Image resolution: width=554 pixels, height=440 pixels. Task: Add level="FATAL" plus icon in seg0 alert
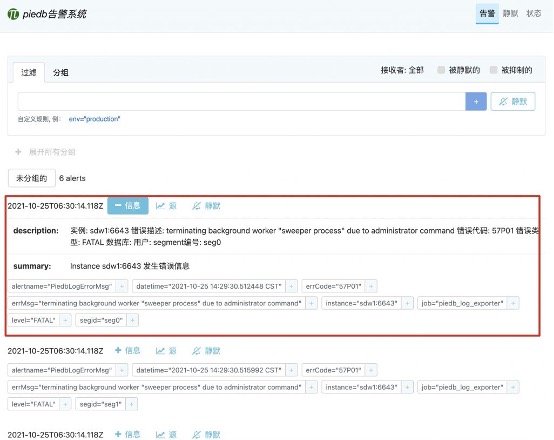tap(65, 320)
